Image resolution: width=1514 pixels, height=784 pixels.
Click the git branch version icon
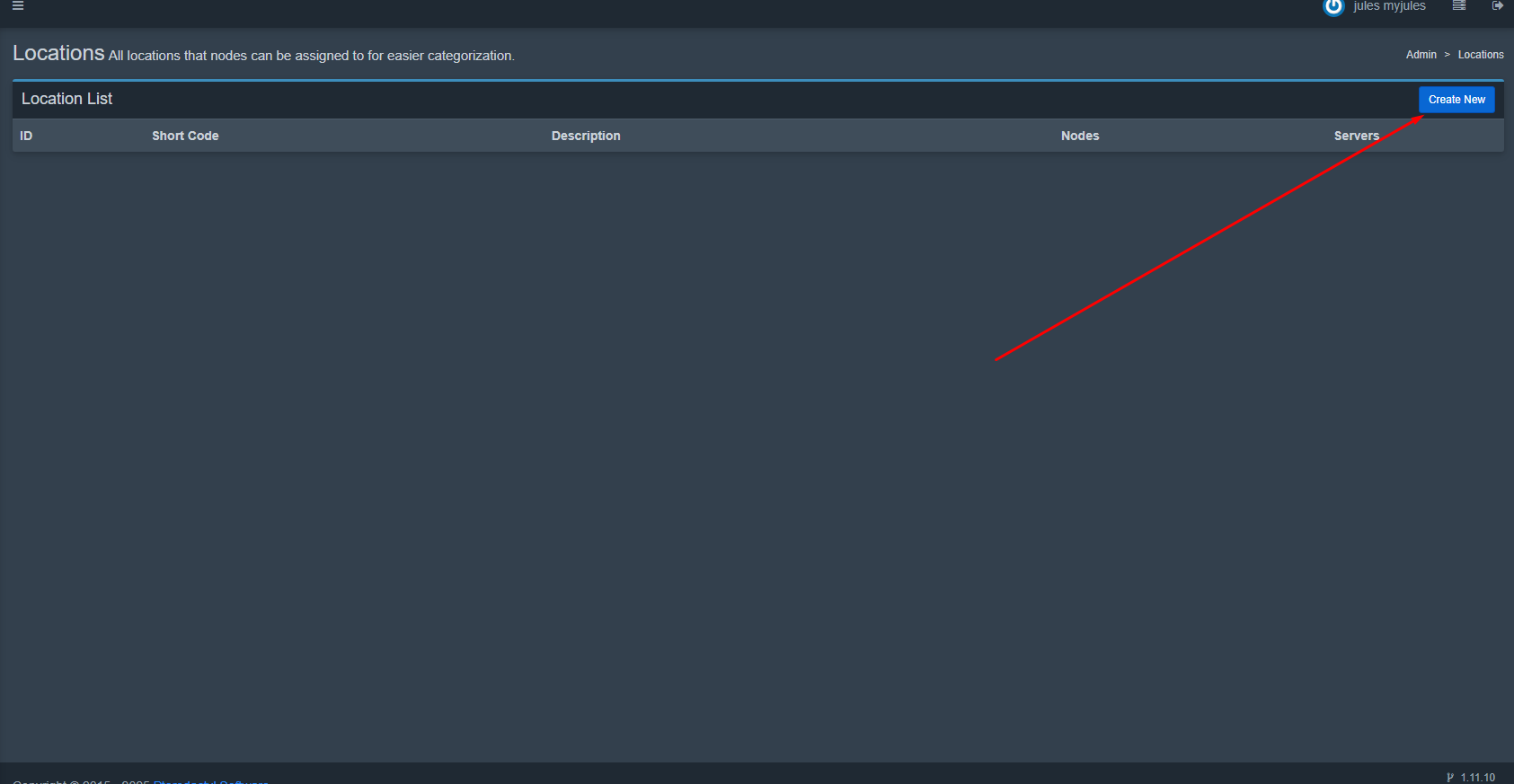point(1450,778)
